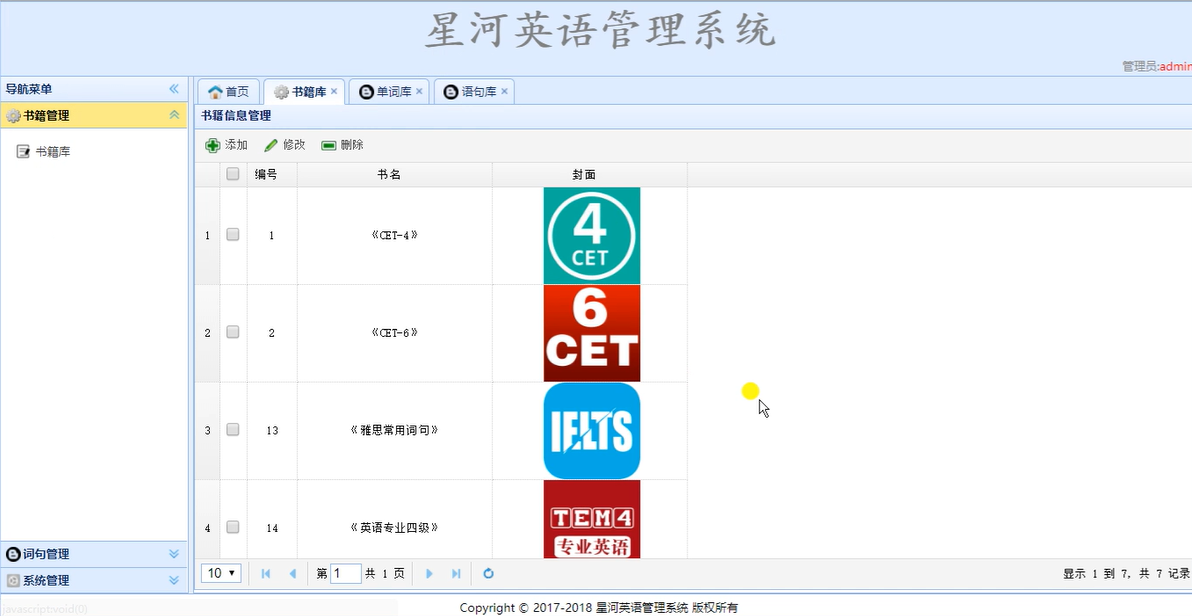
Task: Click the CET-6 cover thumbnail
Action: tap(591, 333)
